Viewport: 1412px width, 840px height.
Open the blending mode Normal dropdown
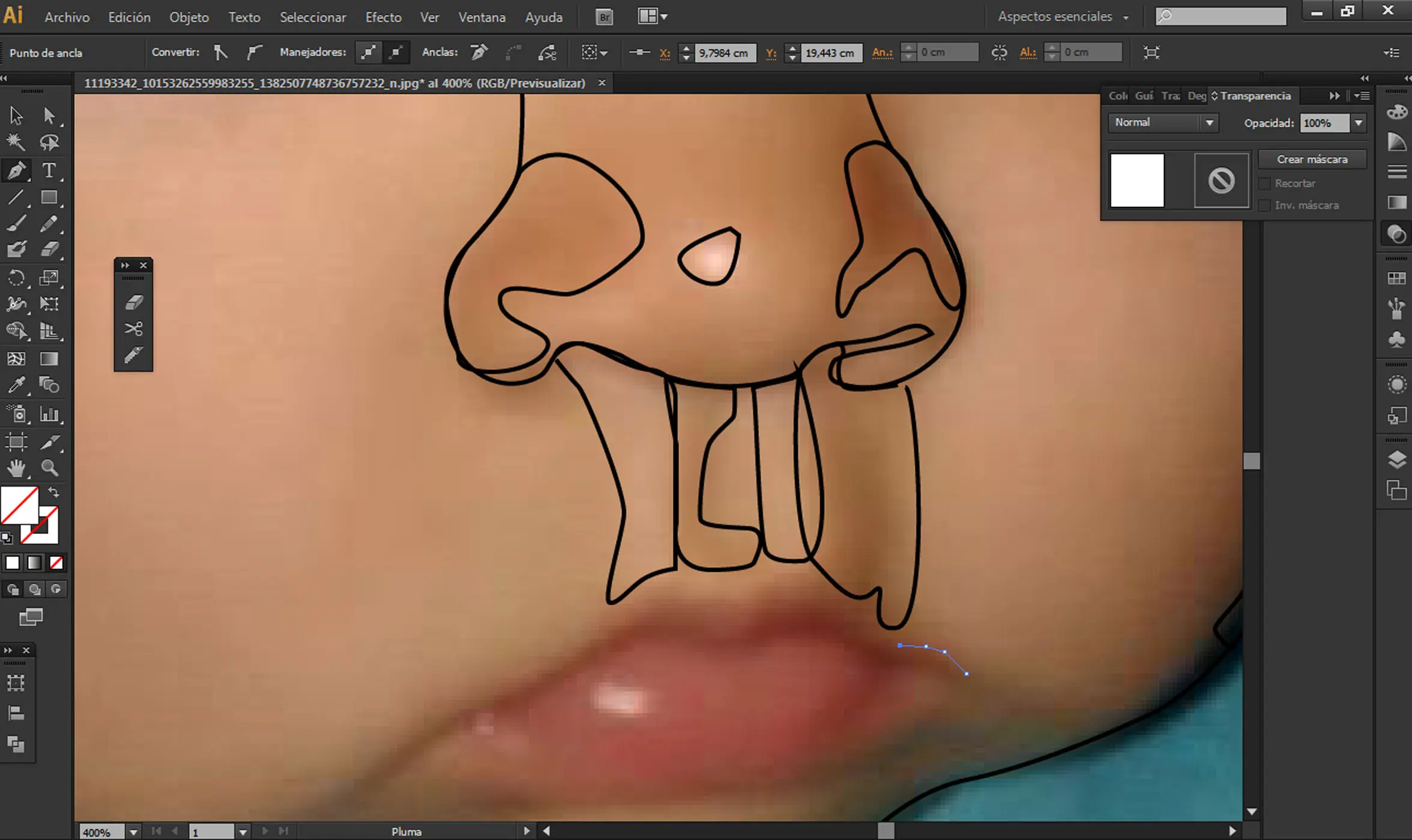[1162, 122]
